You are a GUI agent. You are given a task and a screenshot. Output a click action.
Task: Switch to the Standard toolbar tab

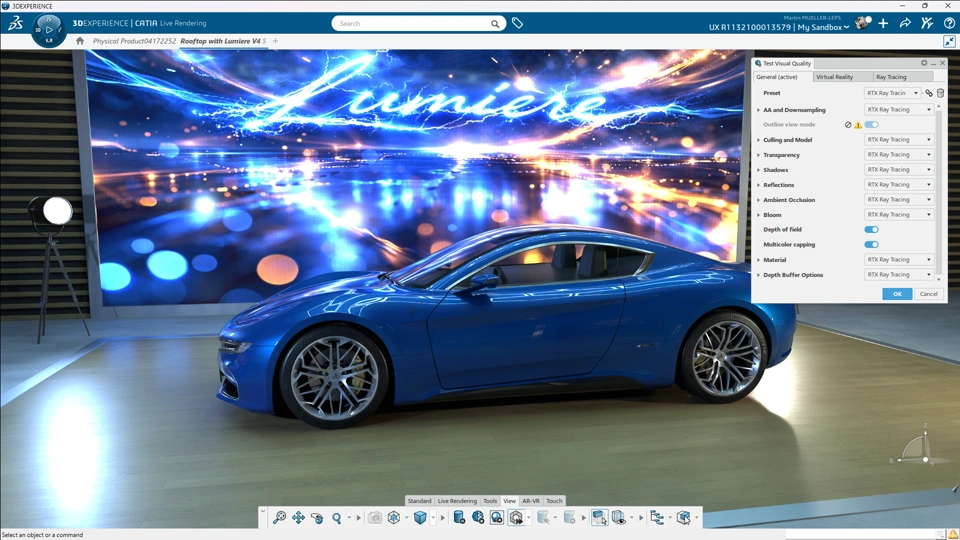419,501
